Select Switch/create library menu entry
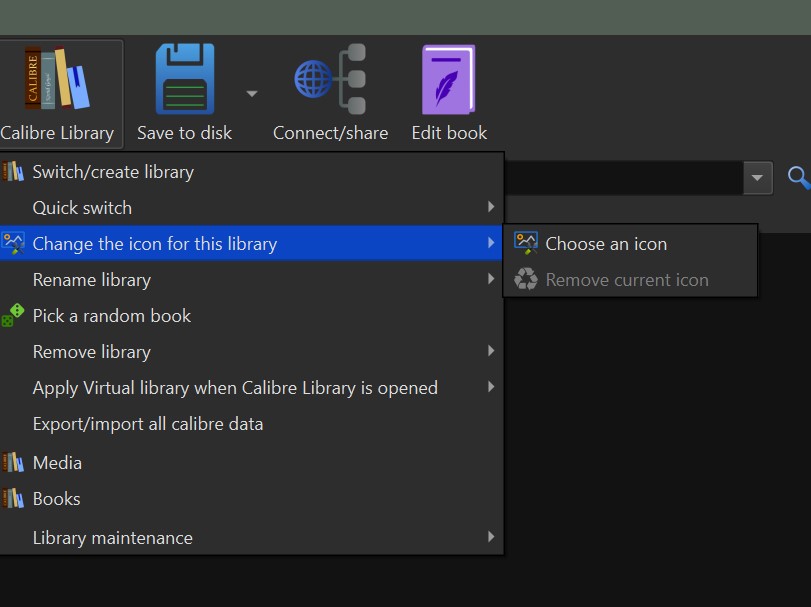811x607 pixels. 113,172
